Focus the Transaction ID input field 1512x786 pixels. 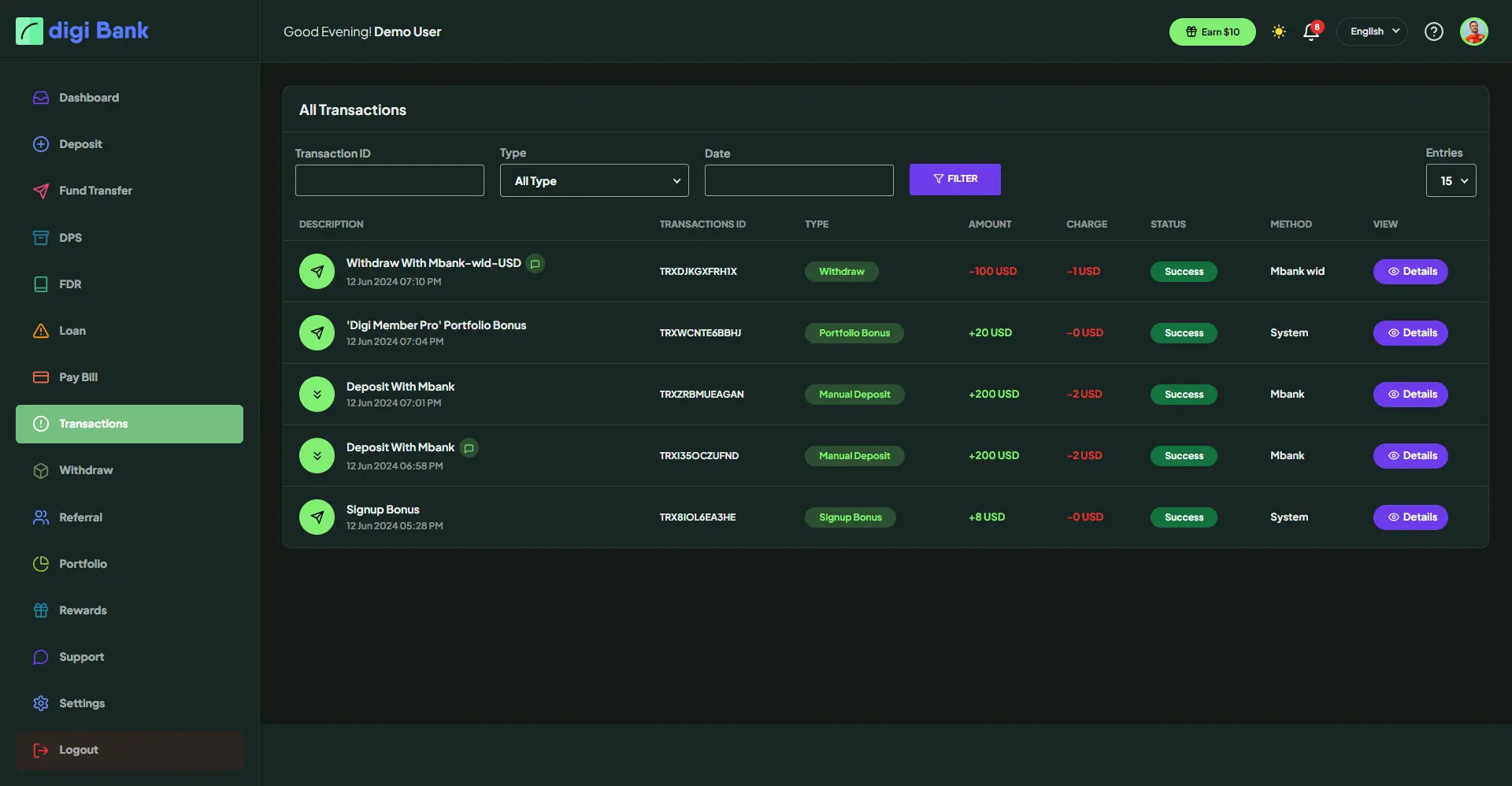(x=390, y=180)
